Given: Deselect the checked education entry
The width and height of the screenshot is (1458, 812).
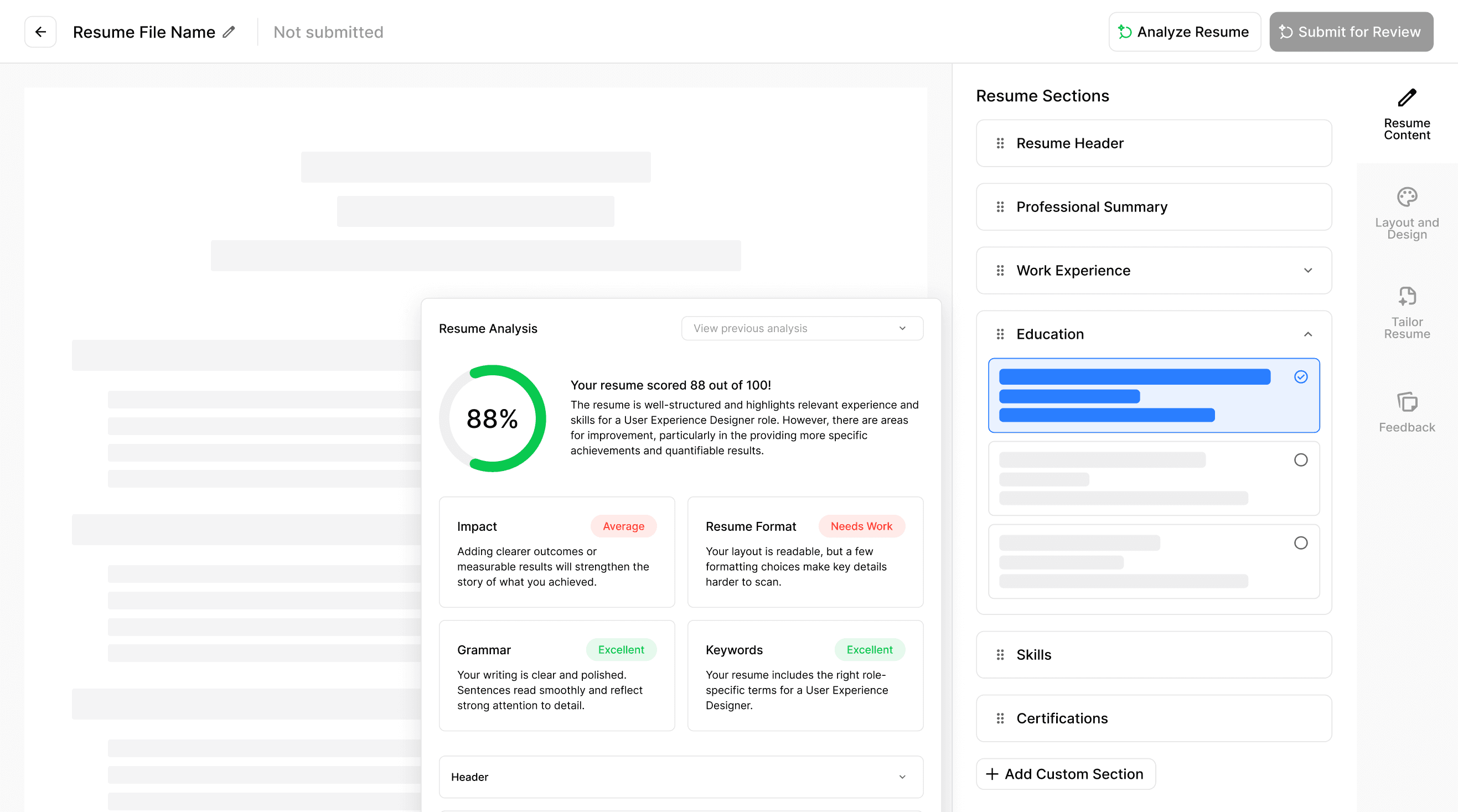Looking at the screenshot, I should pyautogui.click(x=1301, y=376).
